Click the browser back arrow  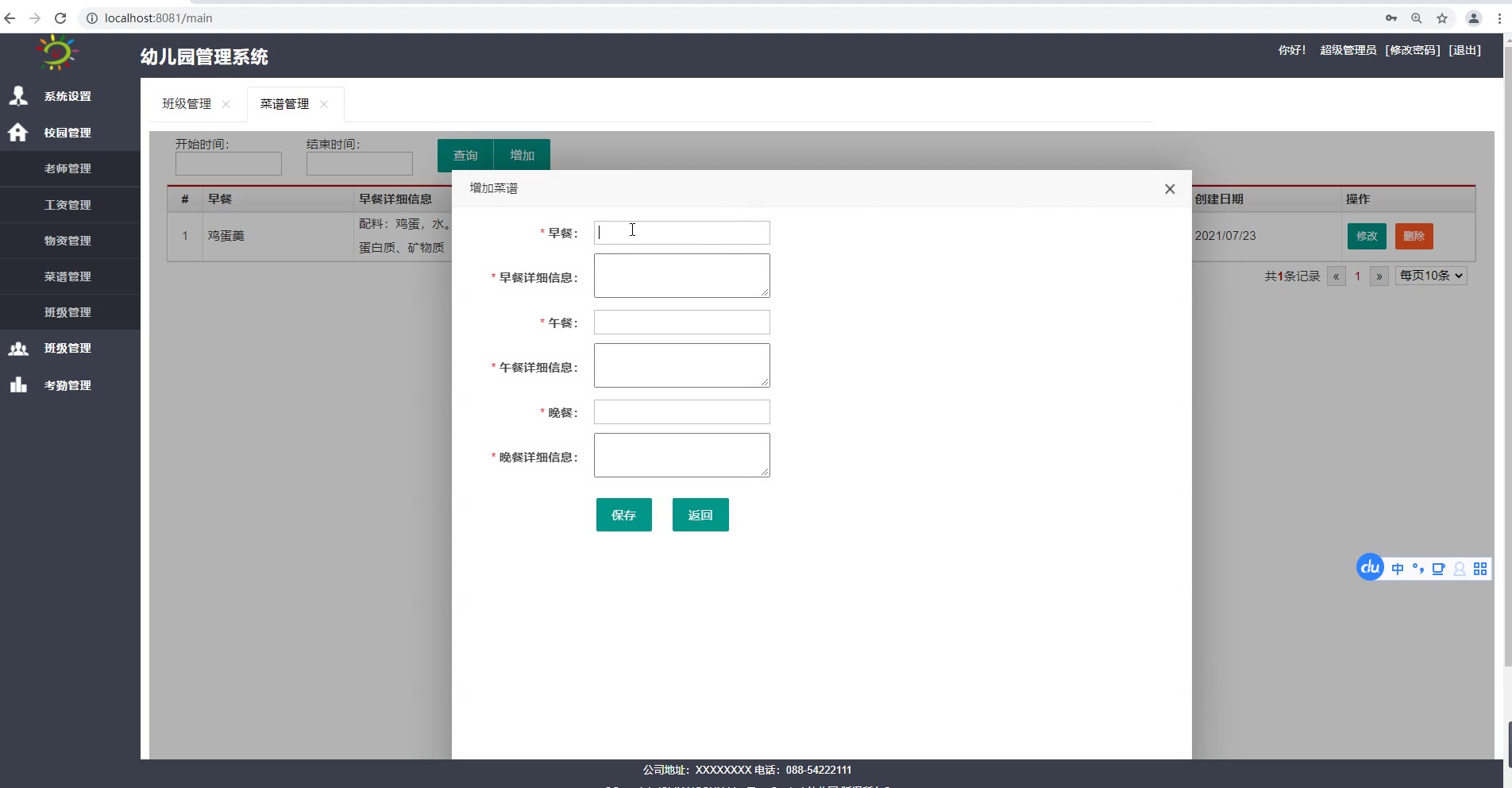(x=10, y=18)
